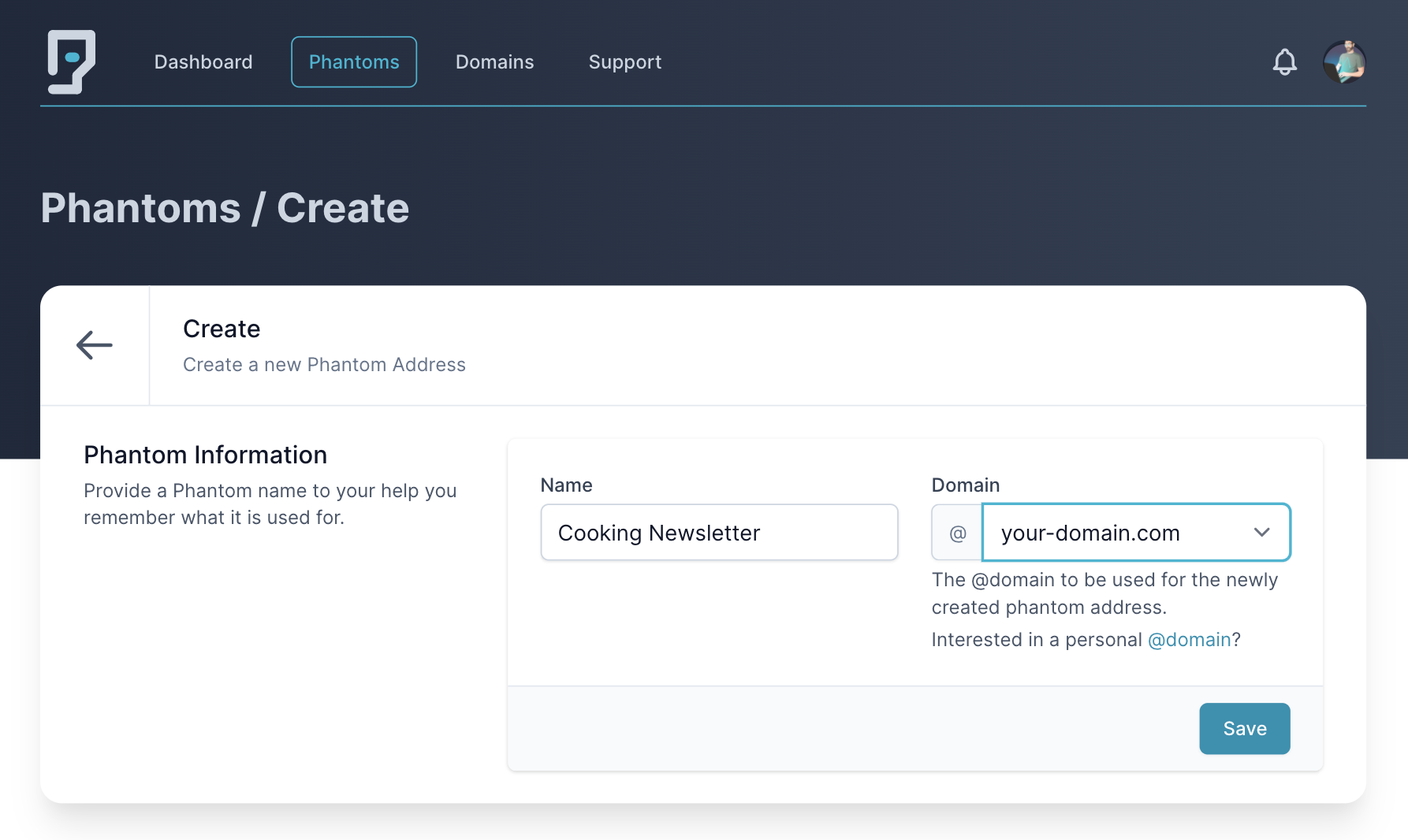Click the Phantom app logo
This screenshot has height=840, width=1408.
71,61
